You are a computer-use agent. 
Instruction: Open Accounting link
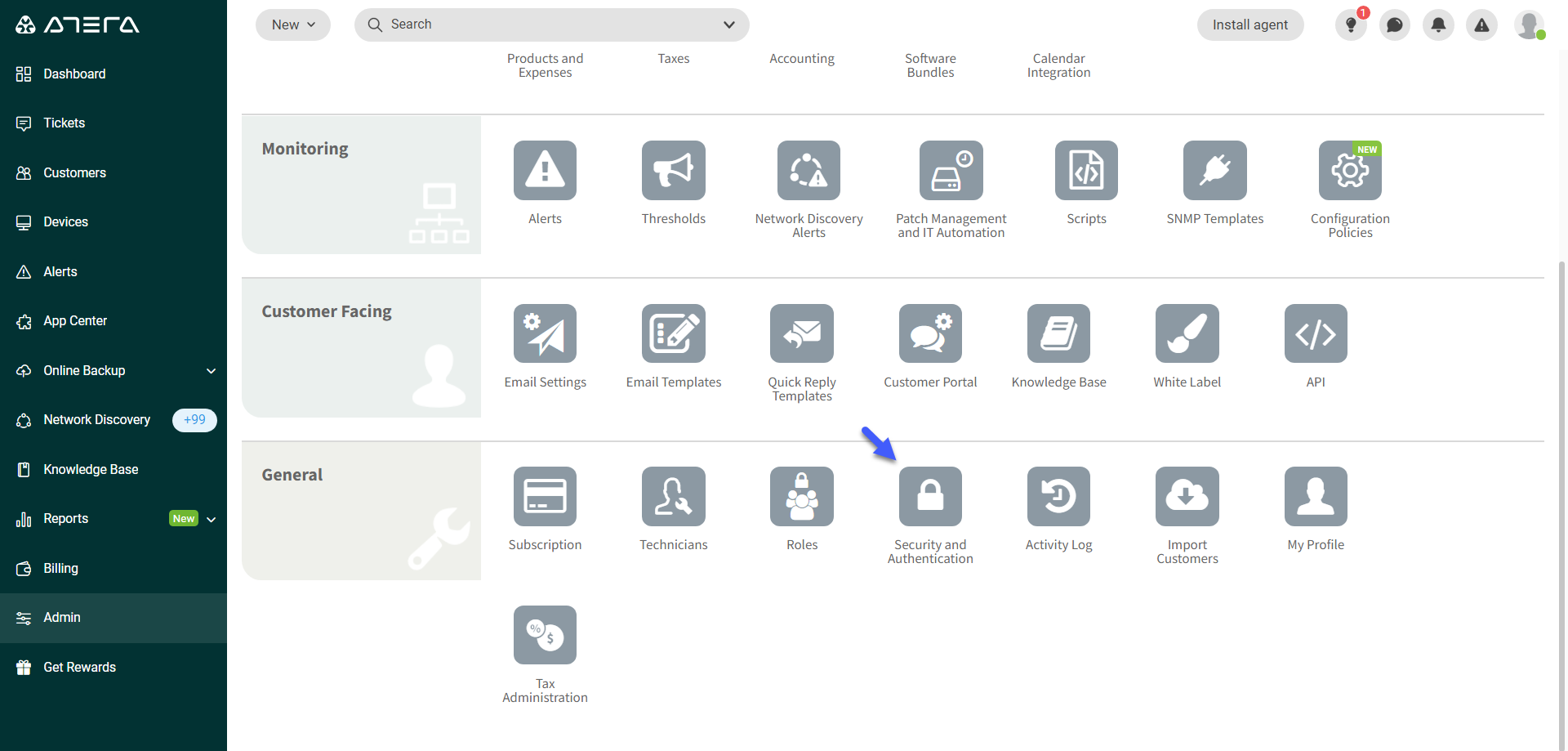coord(801,59)
